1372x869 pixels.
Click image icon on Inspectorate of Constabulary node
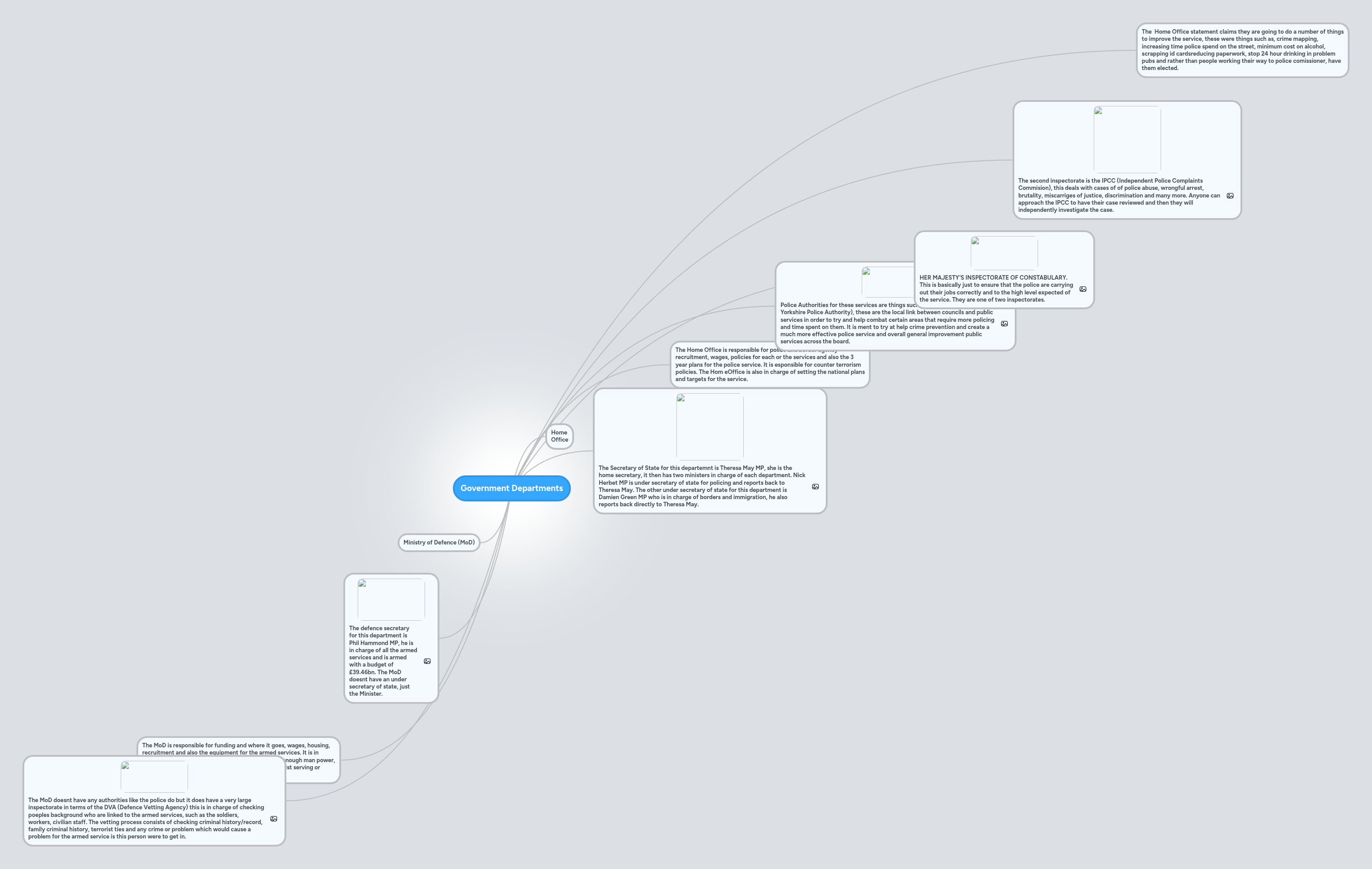[1083, 289]
